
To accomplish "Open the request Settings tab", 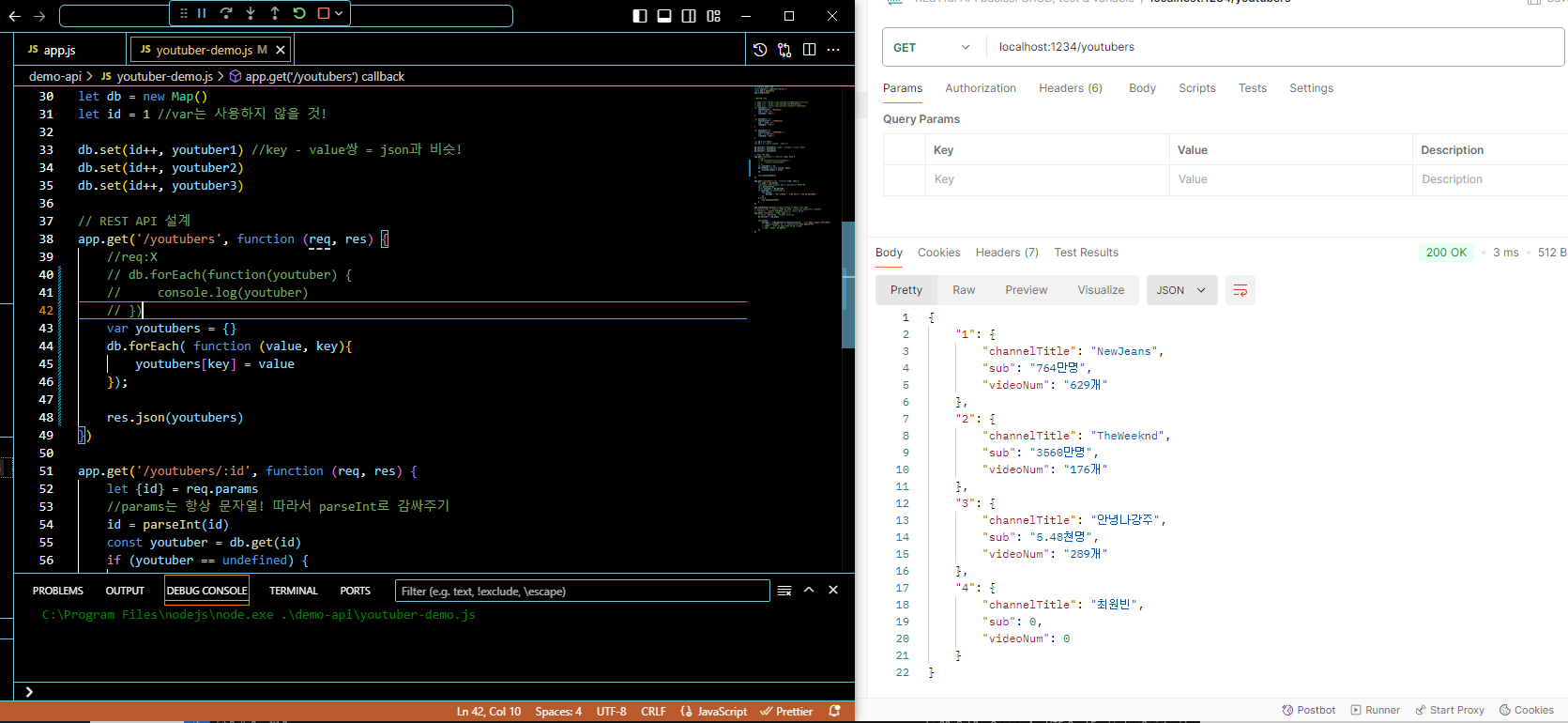I will tap(1311, 88).
